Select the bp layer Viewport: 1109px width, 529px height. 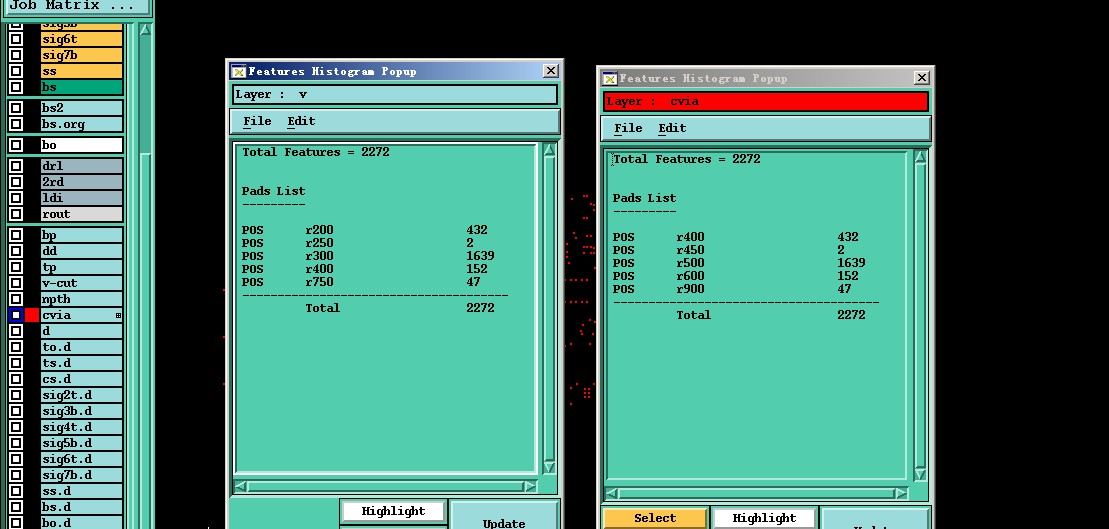click(x=82, y=235)
